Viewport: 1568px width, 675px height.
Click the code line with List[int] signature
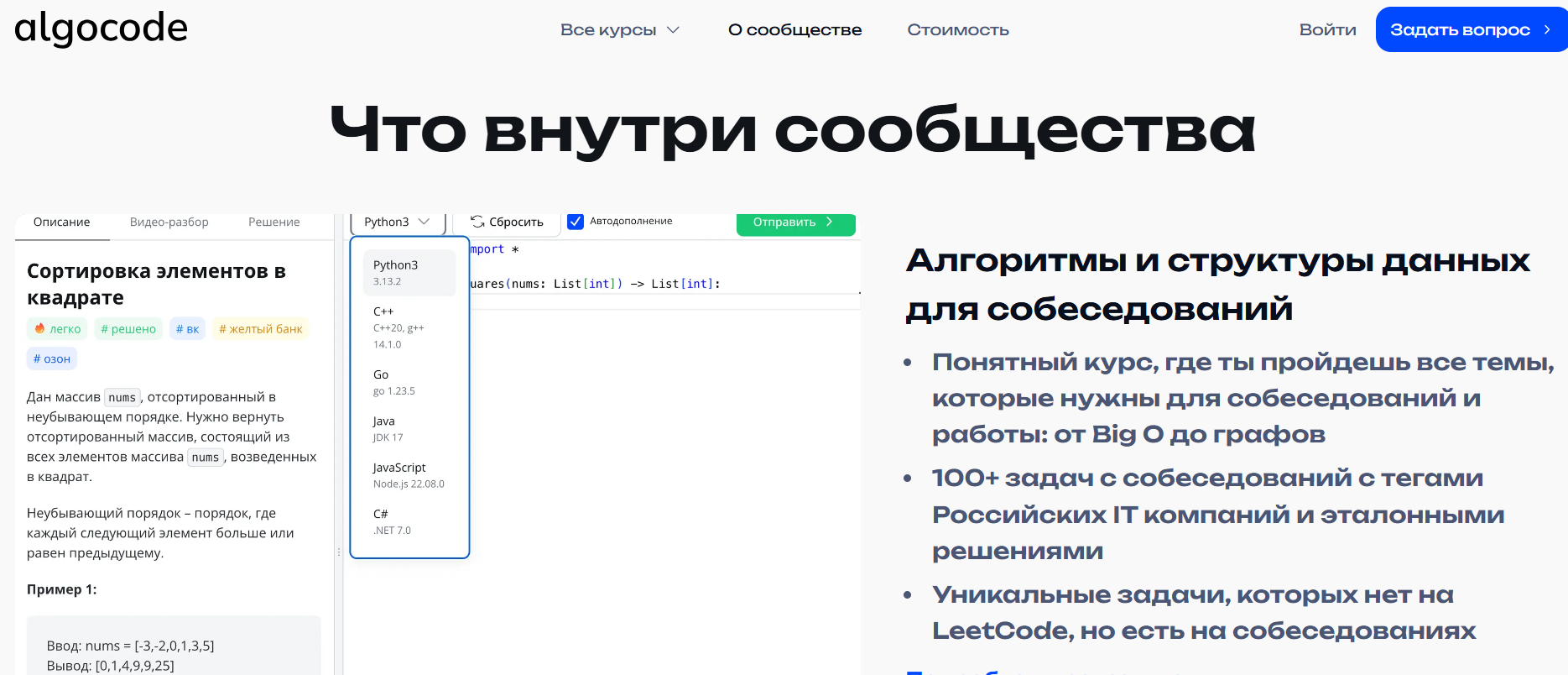point(595,284)
